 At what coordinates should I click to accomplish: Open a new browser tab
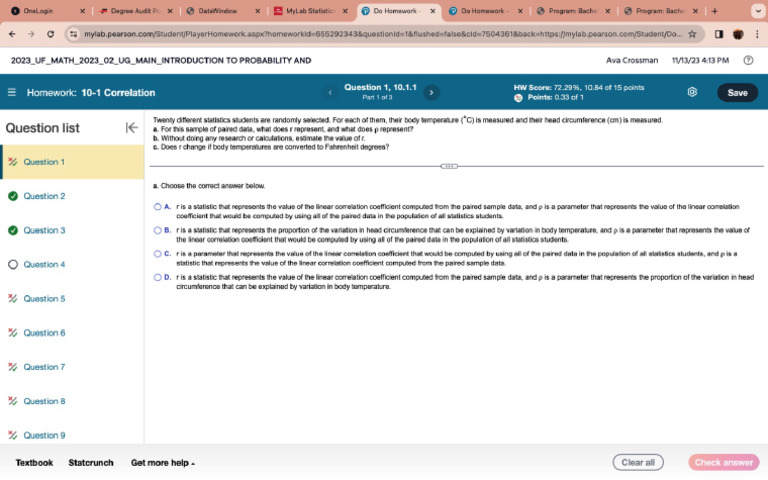click(714, 11)
